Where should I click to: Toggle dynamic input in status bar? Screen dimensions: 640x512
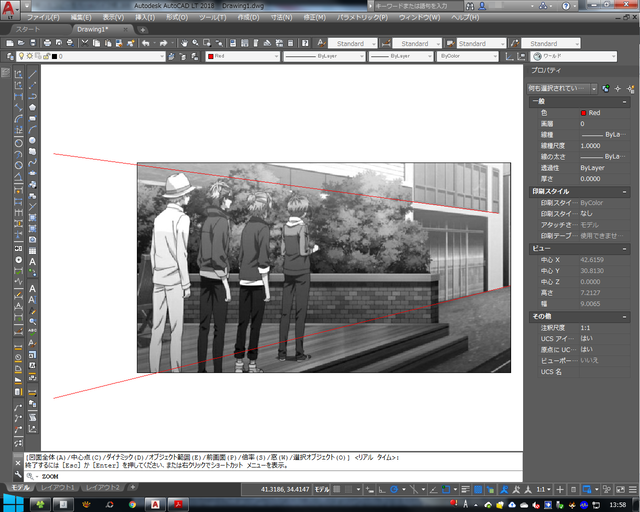click(x=370, y=489)
